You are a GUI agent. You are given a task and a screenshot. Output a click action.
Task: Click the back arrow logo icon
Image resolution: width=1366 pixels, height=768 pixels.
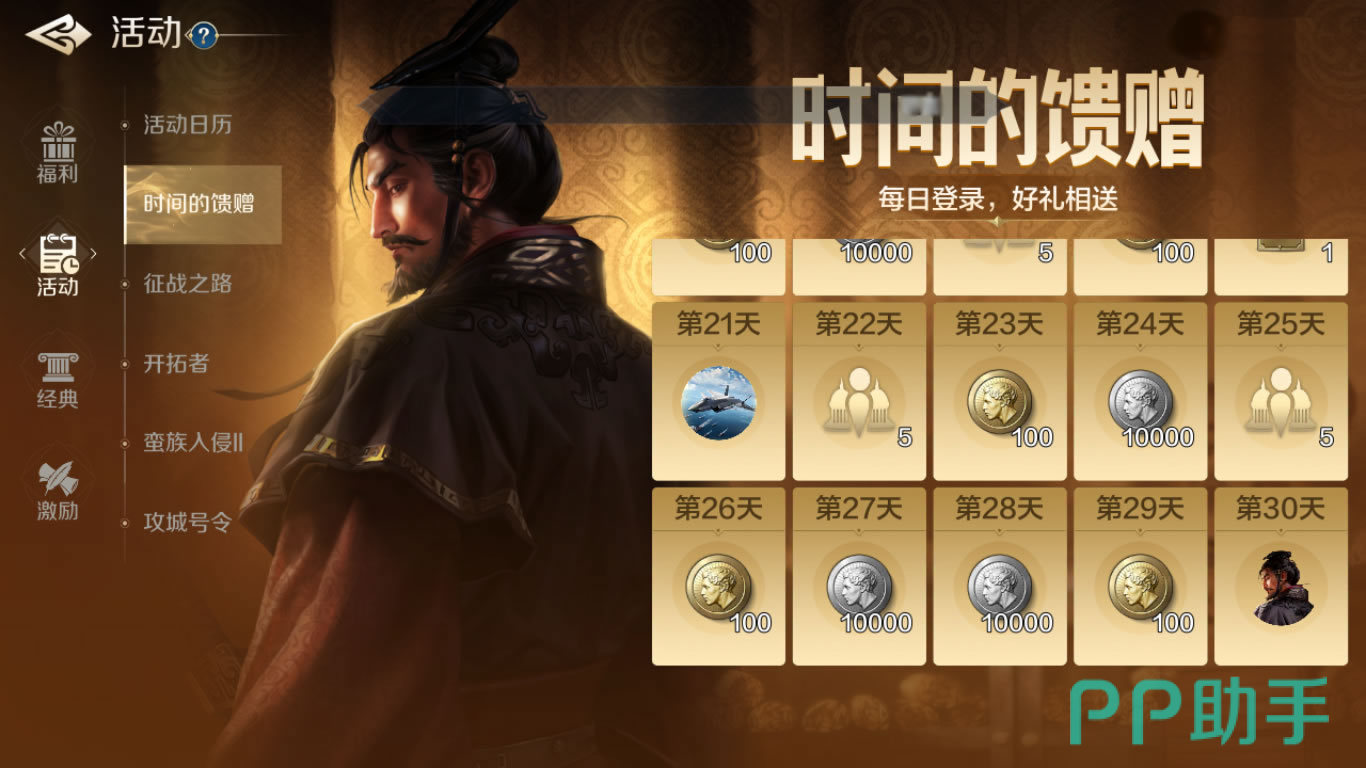pos(57,35)
